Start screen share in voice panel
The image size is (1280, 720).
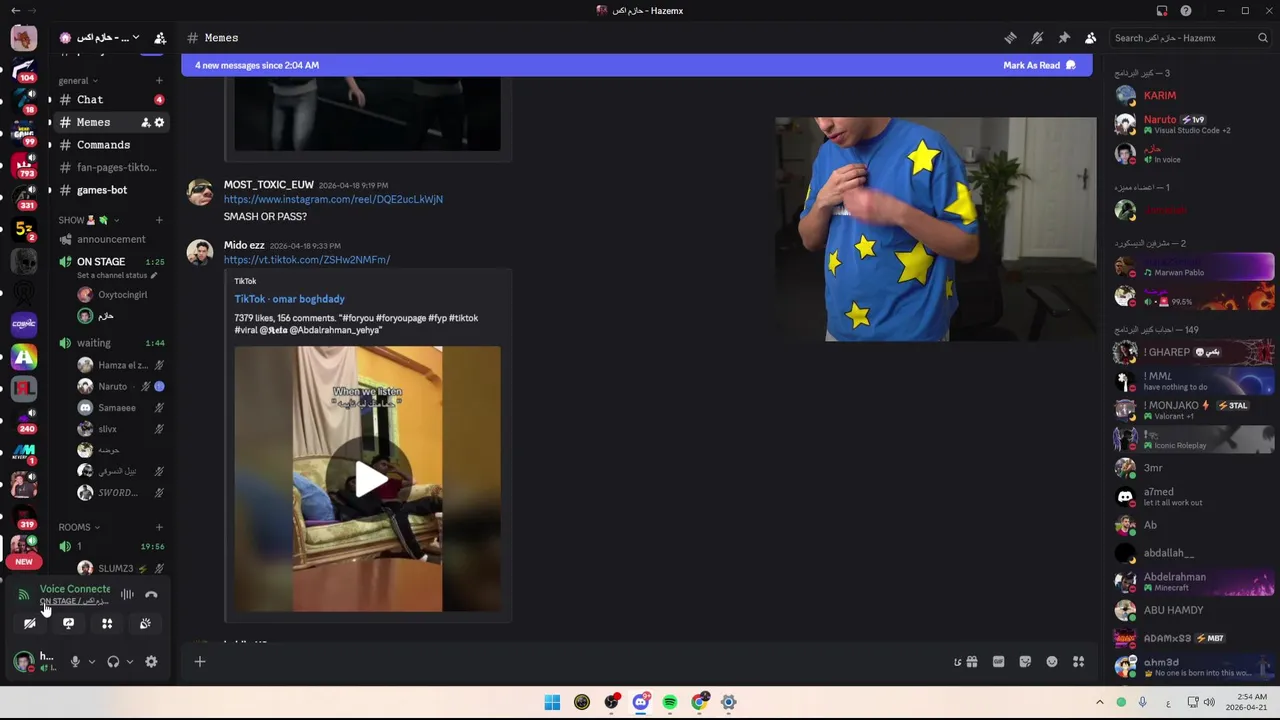pyautogui.click(x=68, y=623)
